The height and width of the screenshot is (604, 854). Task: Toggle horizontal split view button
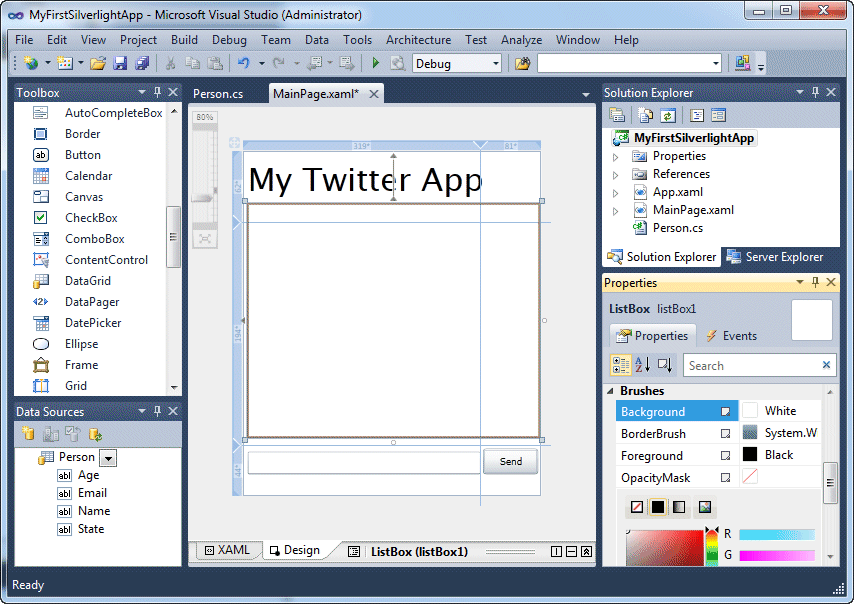tap(571, 552)
